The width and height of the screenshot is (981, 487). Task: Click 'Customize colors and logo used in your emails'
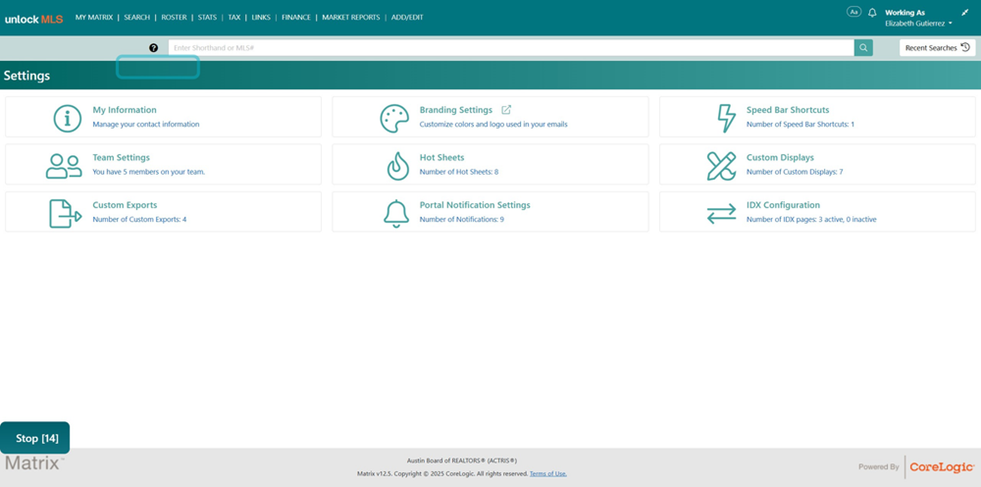(494, 124)
